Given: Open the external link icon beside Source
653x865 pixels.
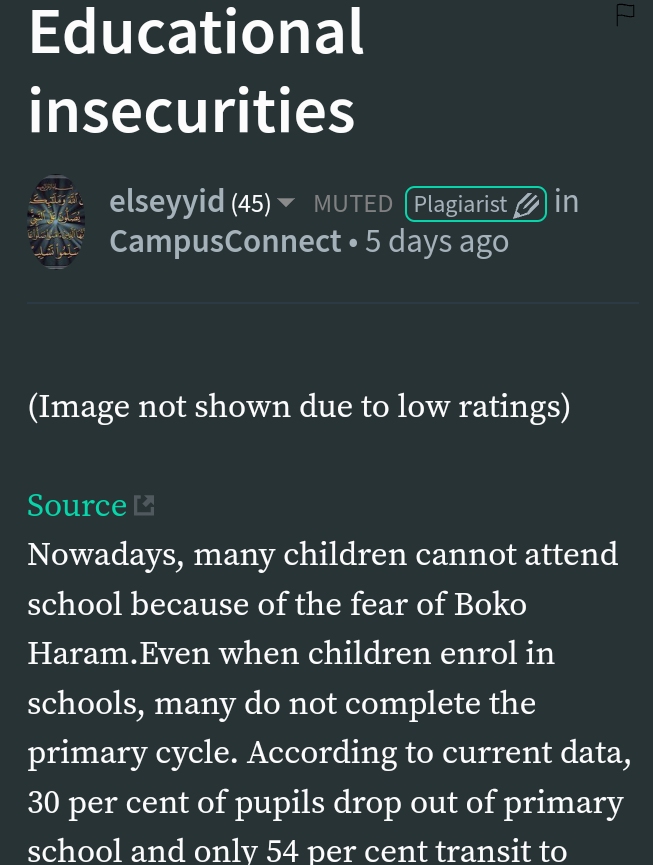Looking at the screenshot, I should (144, 505).
